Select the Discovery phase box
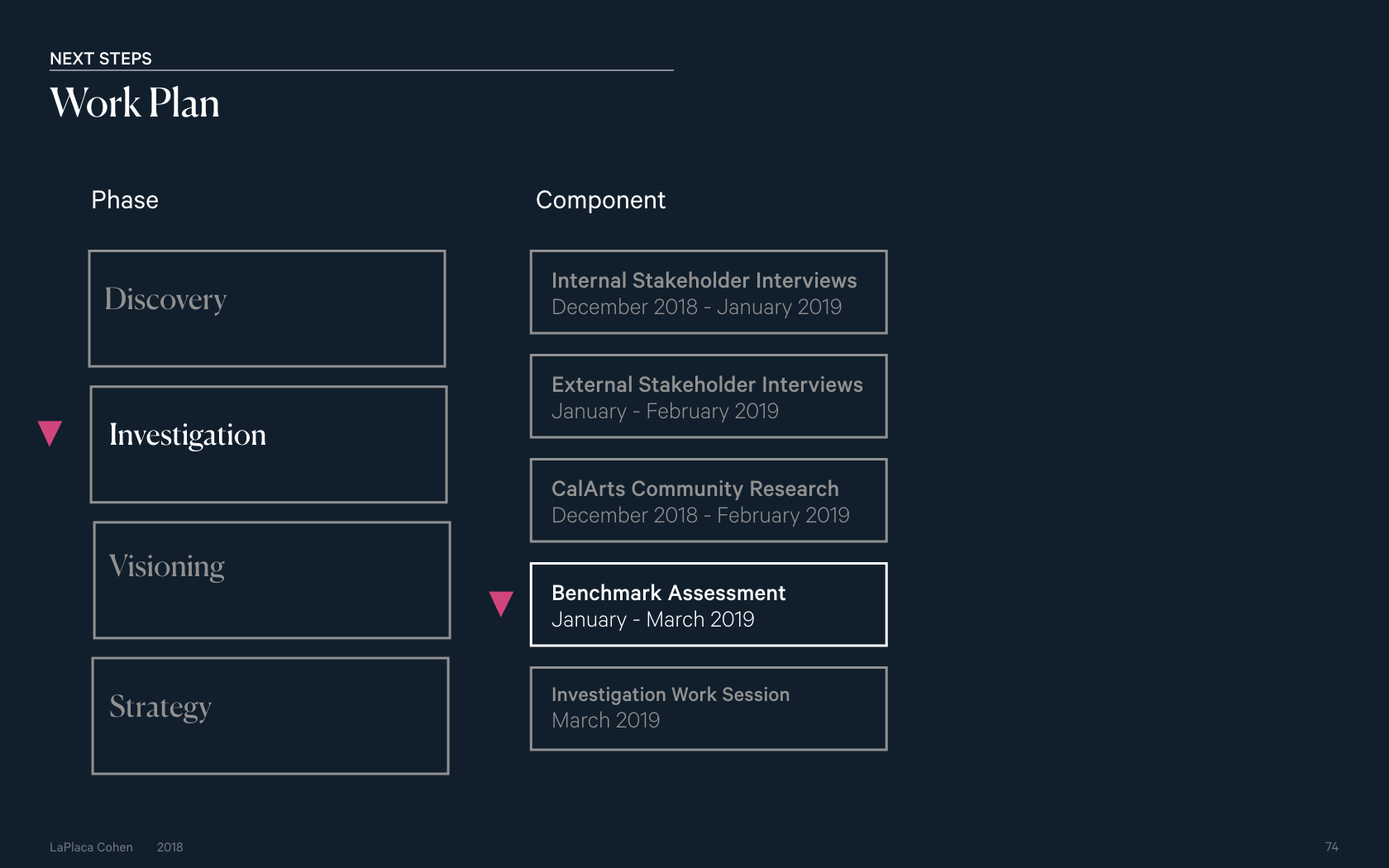Image resolution: width=1389 pixels, height=868 pixels. (x=267, y=308)
